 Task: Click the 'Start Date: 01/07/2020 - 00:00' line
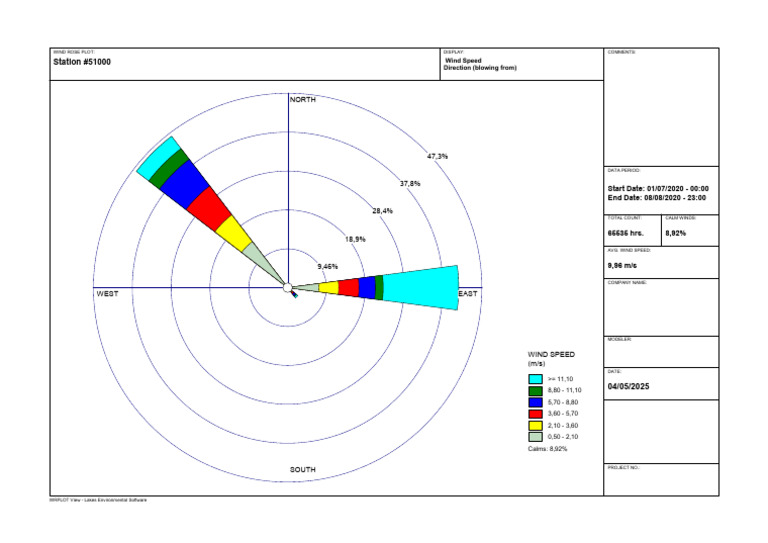coord(658,189)
